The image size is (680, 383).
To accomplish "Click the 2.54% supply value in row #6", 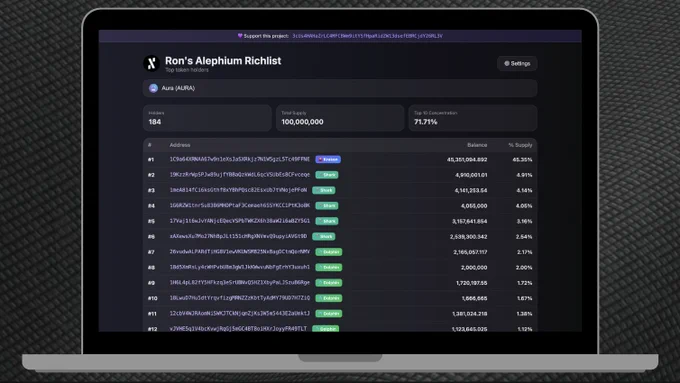I will point(524,236).
